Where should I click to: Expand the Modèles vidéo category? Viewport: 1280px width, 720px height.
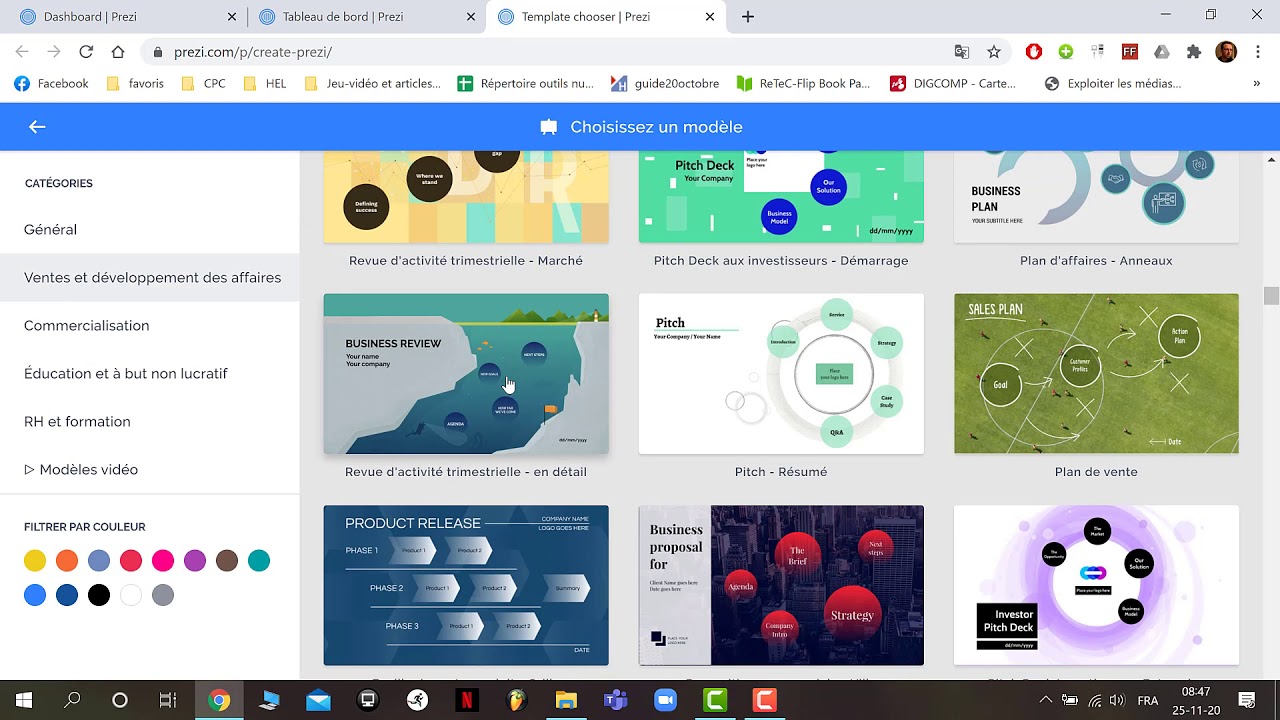pyautogui.click(x=81, y=469)
